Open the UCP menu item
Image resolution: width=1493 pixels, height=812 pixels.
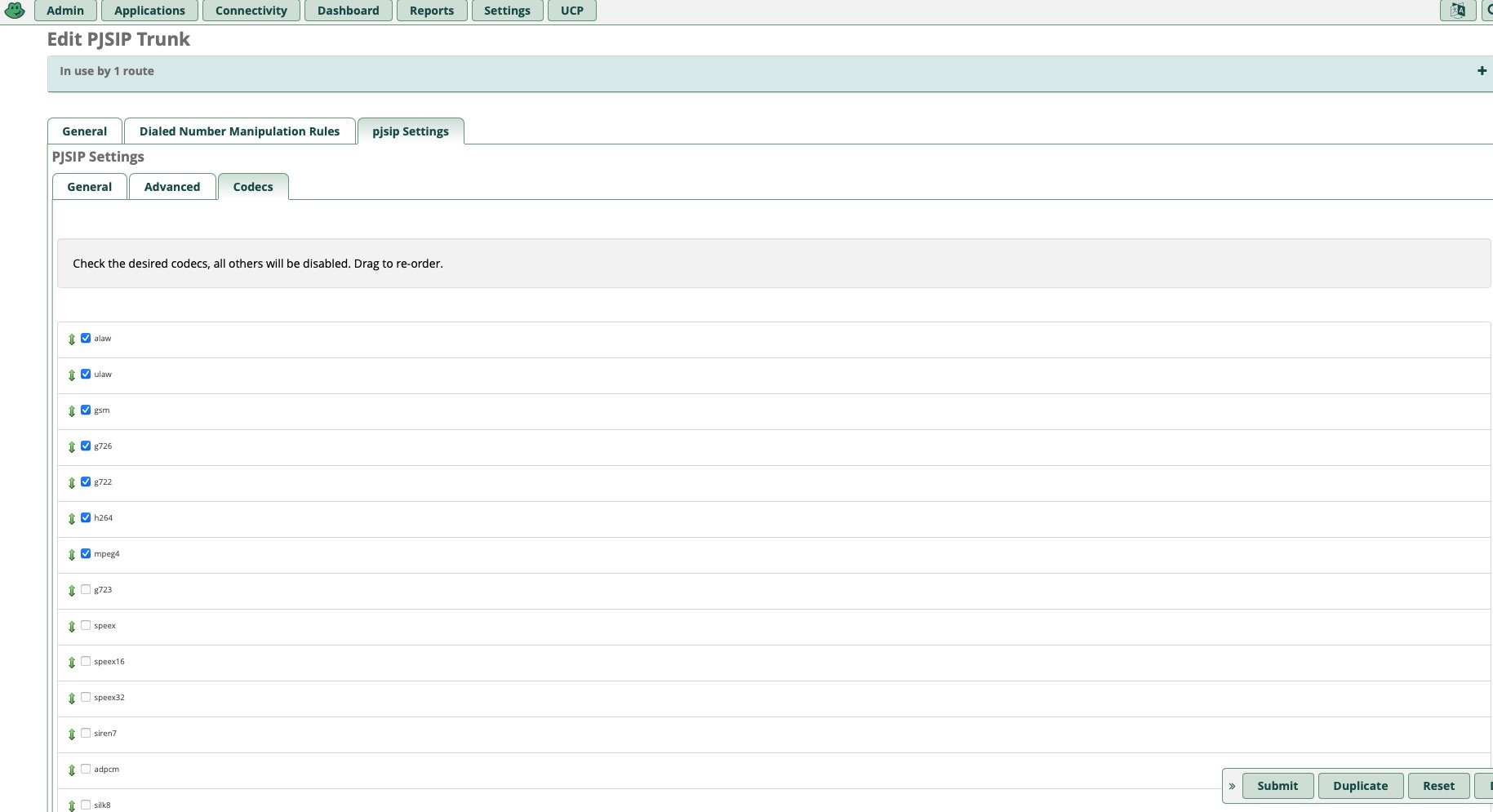tap(572, 11)
